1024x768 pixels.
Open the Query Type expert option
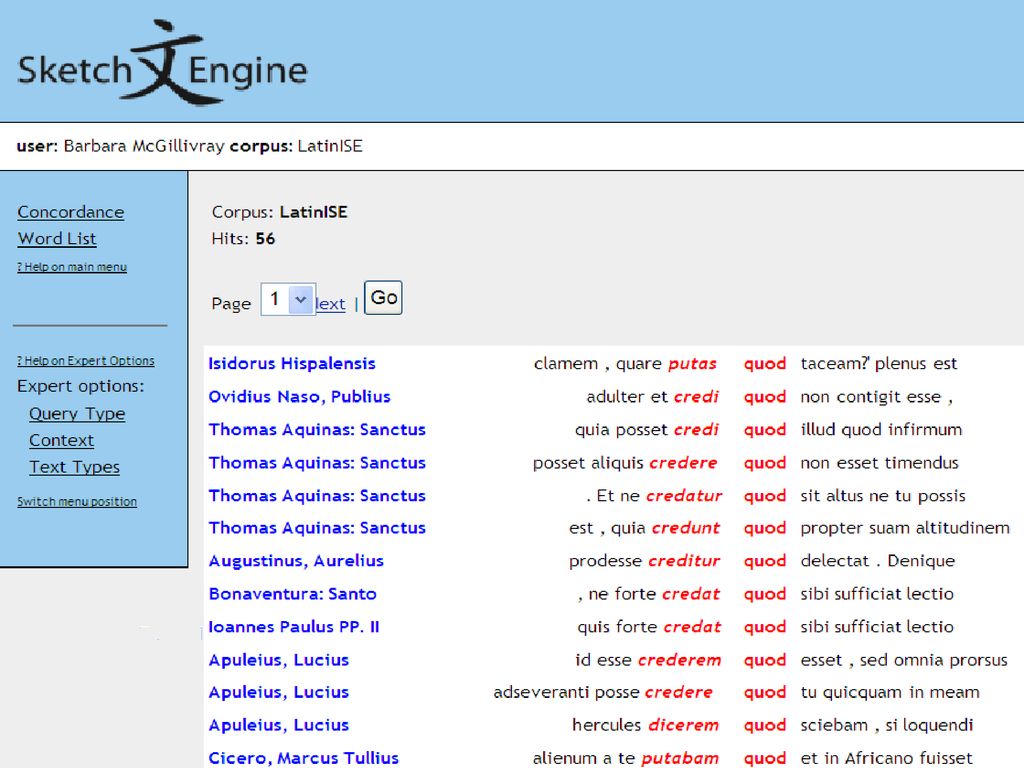click(x=77, y=414)
